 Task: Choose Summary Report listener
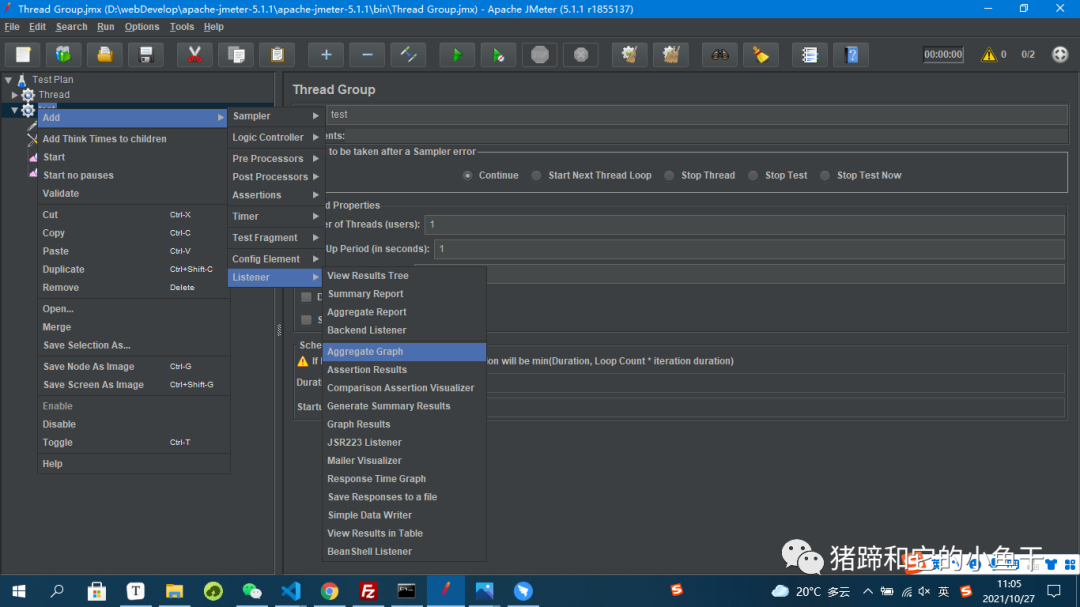click(x=404, y=294)
